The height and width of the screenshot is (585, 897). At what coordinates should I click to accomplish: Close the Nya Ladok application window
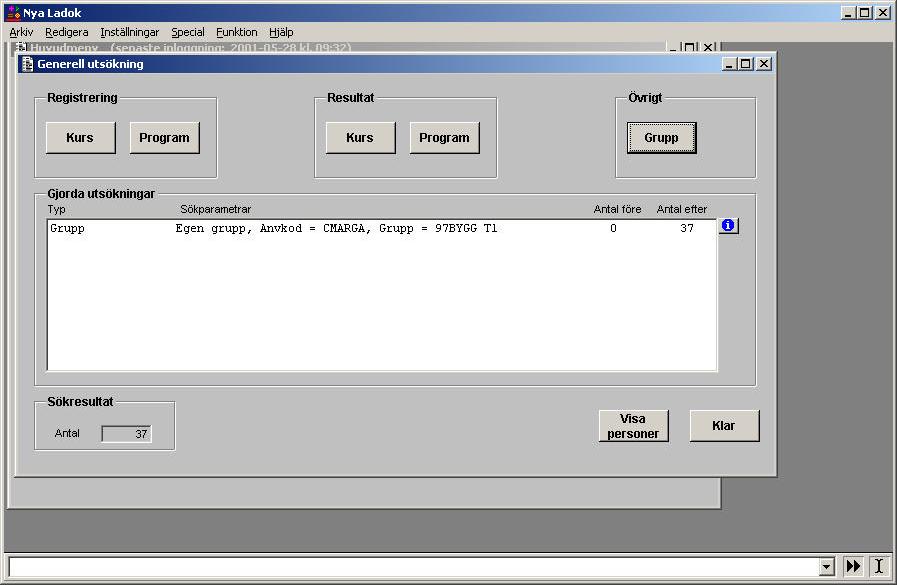(x=883, y=13)
